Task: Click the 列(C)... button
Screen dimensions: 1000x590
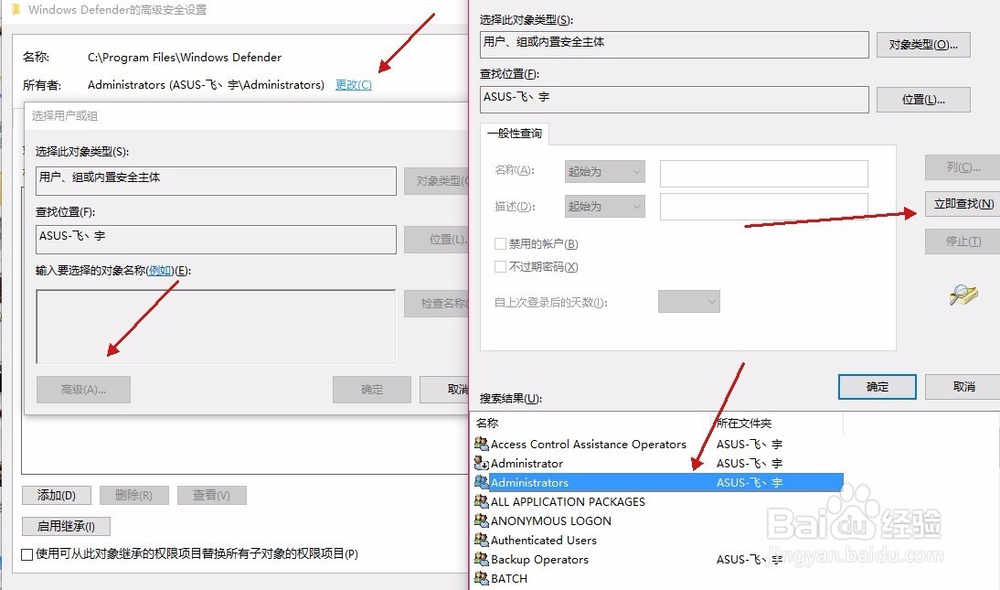Action: coord(964,167)
